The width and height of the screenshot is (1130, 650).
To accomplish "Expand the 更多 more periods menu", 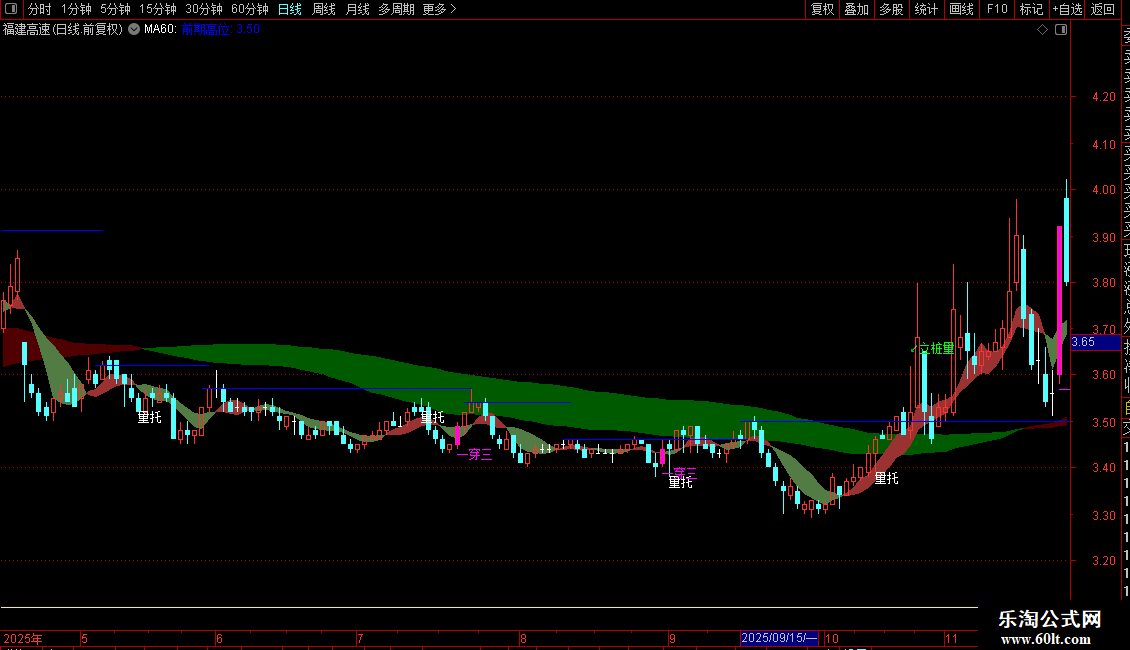I will tap(439, 9).
